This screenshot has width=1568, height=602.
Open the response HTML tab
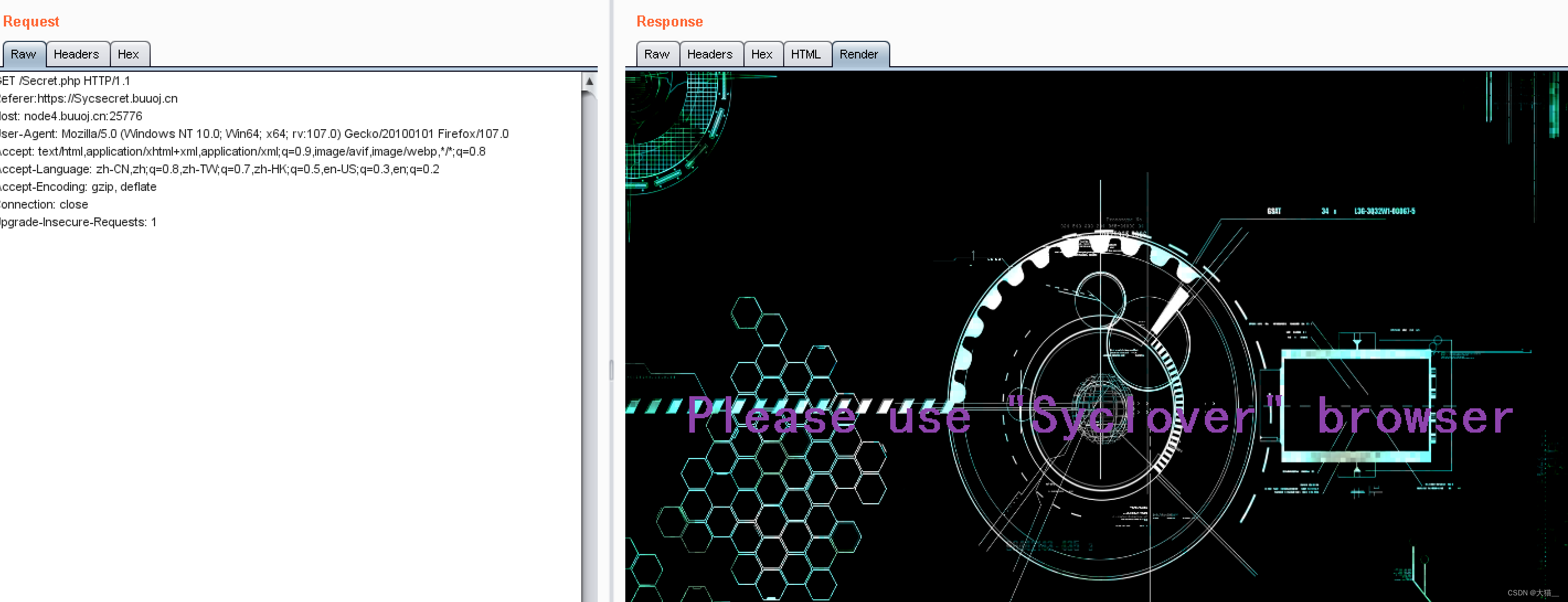(806, 54)
